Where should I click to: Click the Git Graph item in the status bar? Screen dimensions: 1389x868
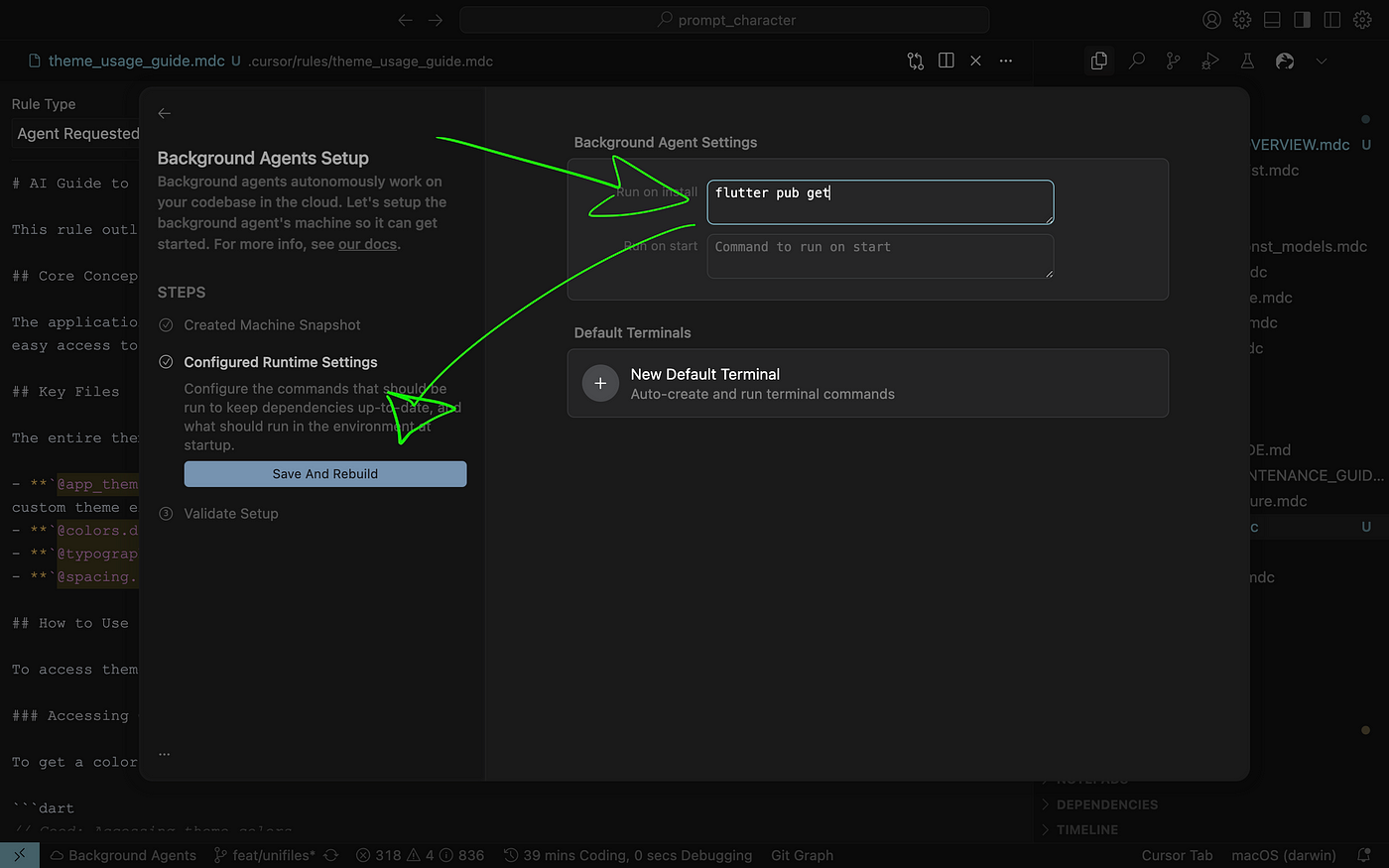coord(802,855)
